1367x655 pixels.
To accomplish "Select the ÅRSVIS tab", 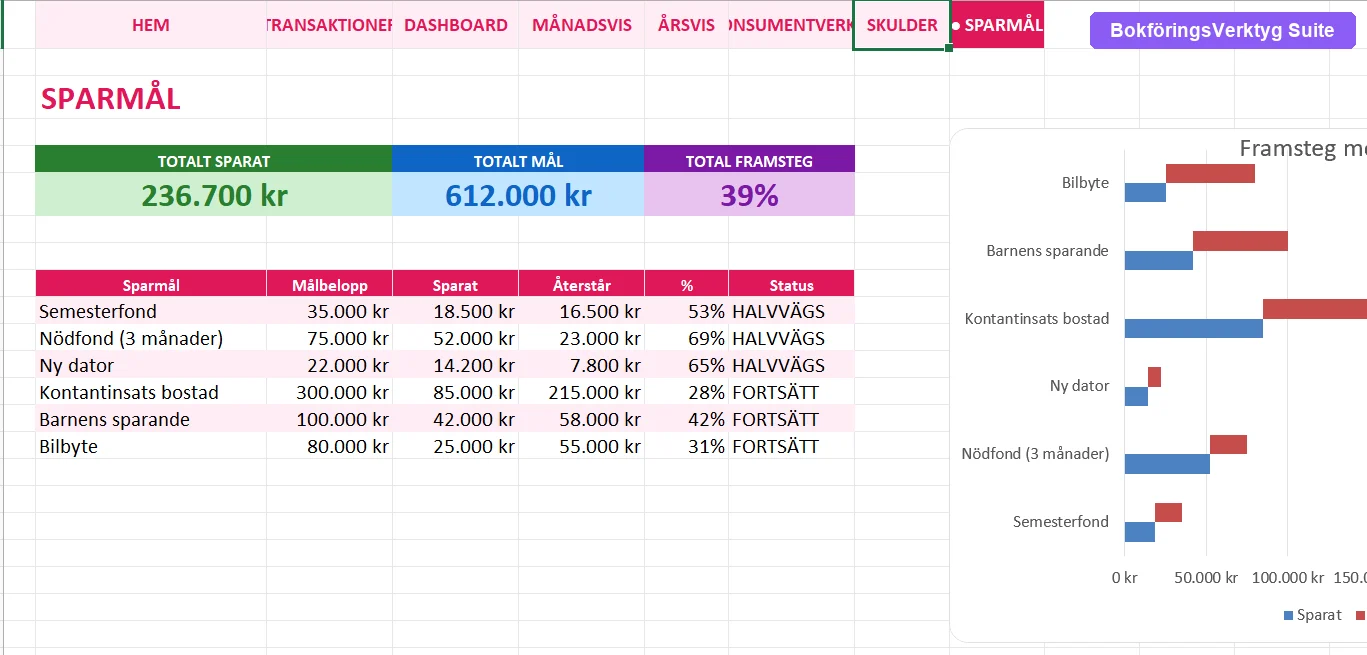I will 686,25.
